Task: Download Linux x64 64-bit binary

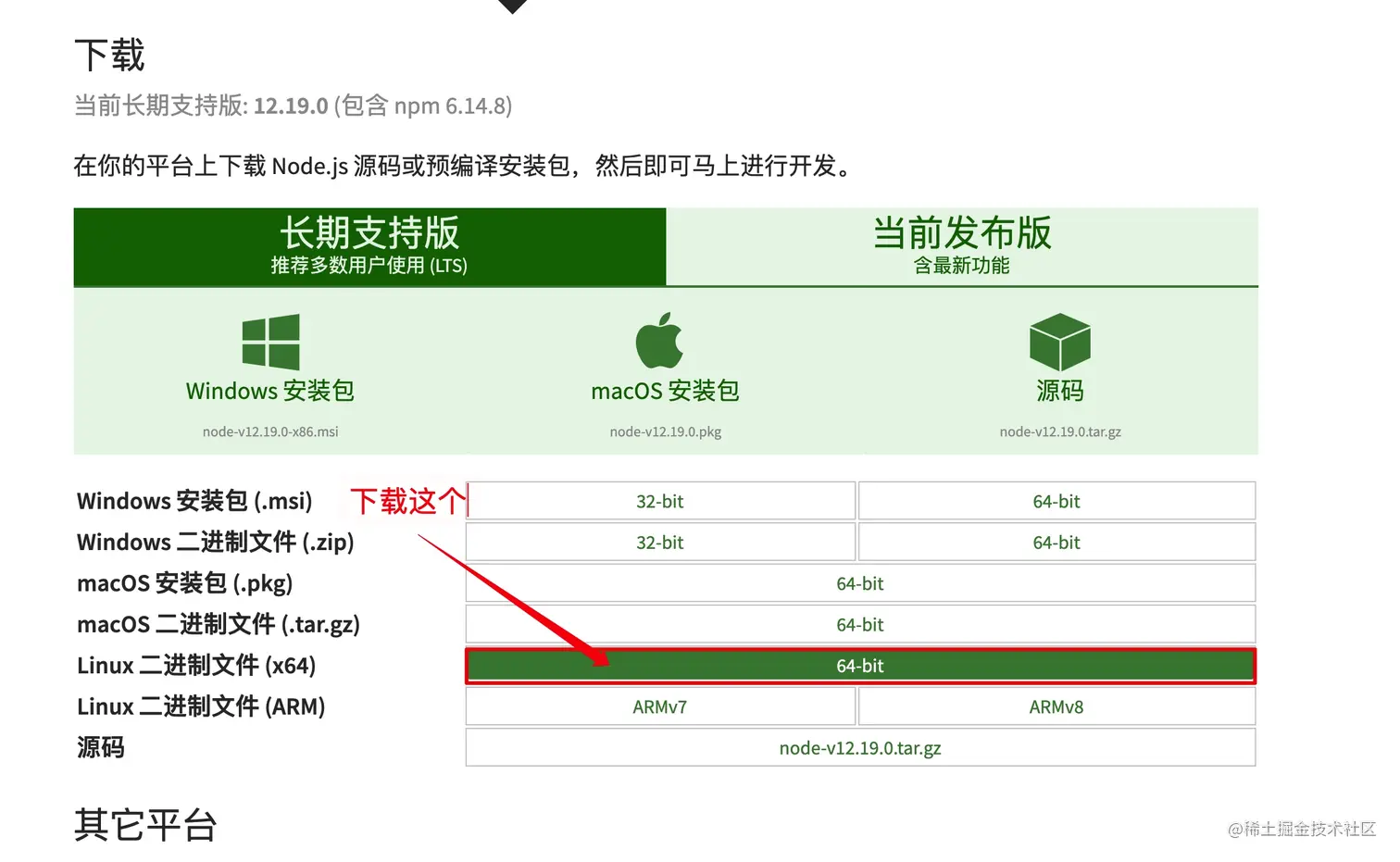Action: point(860,666)
